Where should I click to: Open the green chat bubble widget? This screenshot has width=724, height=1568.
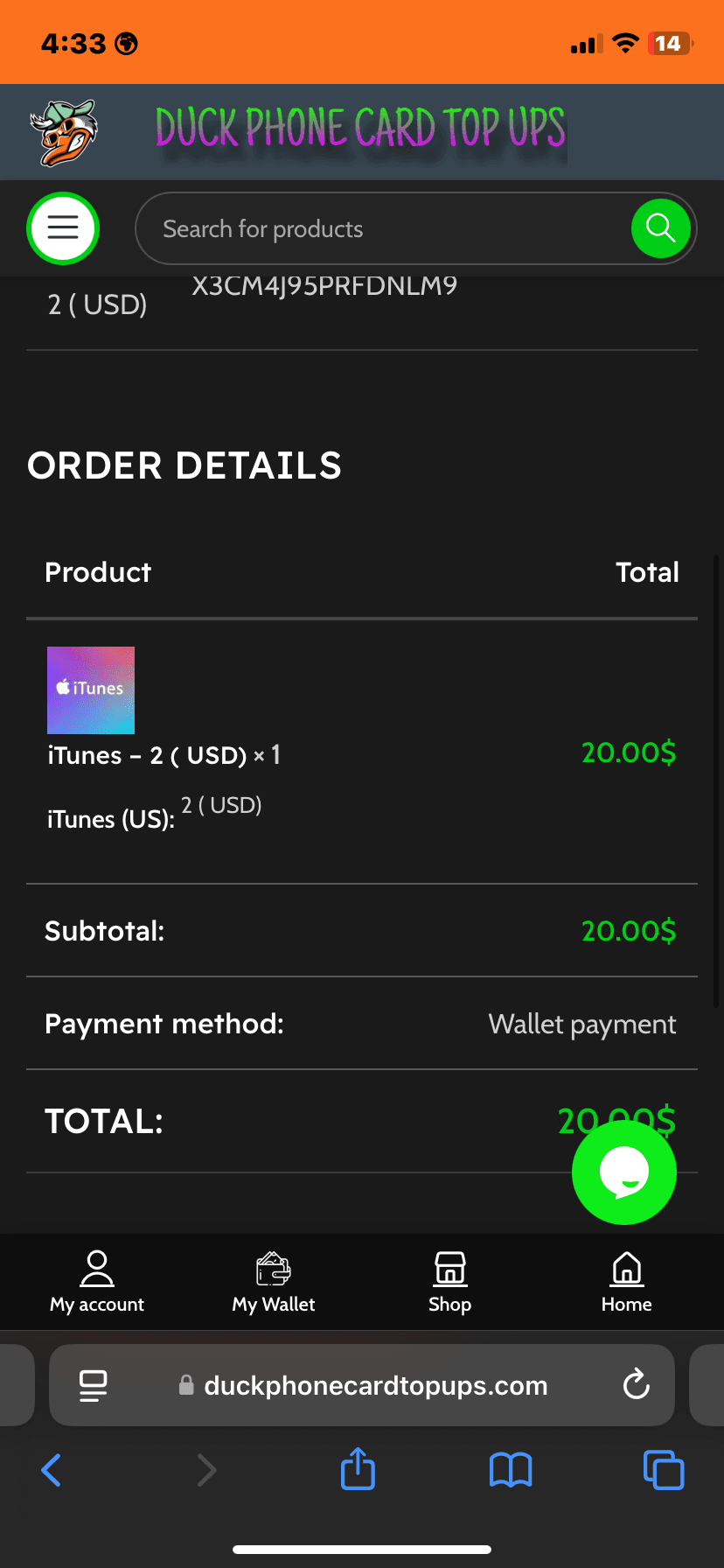623,1172
